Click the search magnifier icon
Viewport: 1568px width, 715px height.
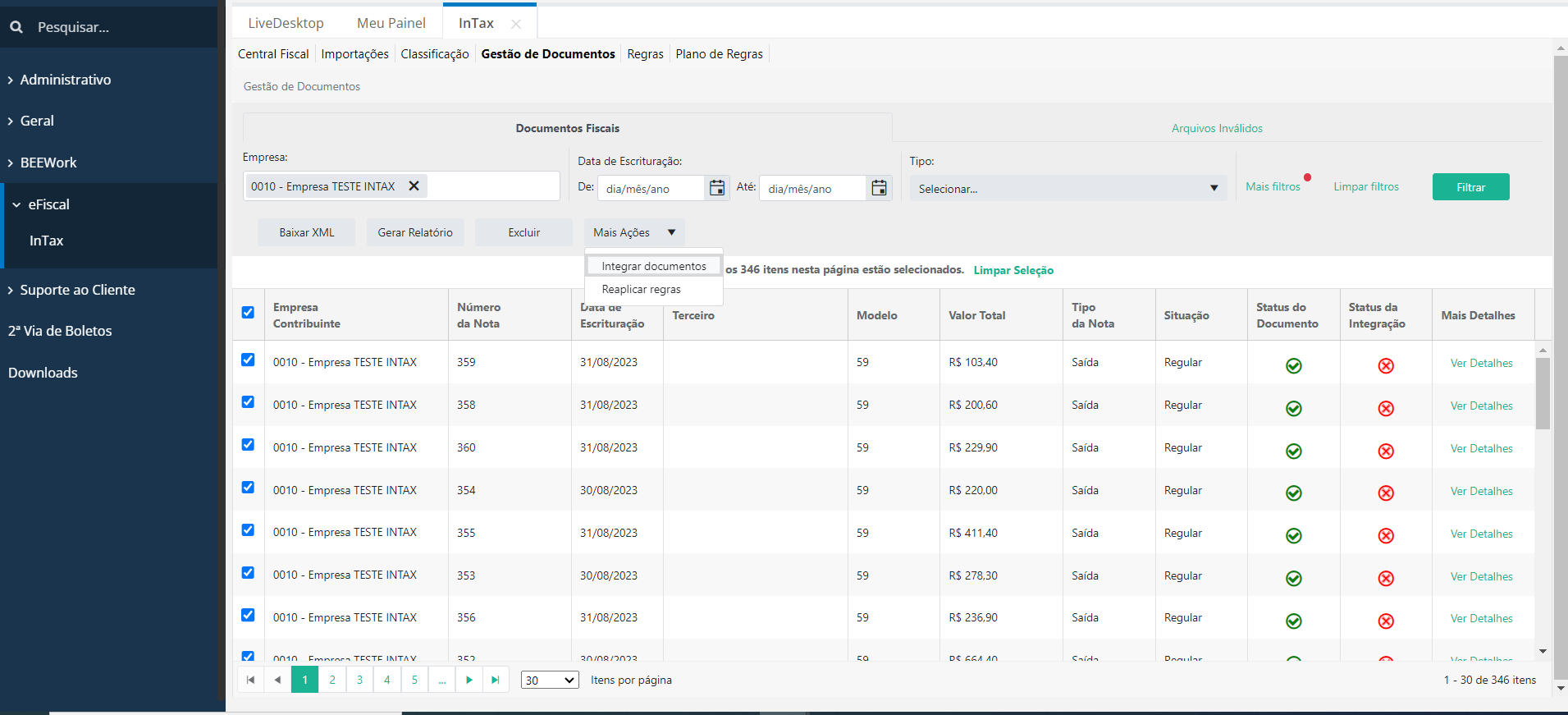16,27
